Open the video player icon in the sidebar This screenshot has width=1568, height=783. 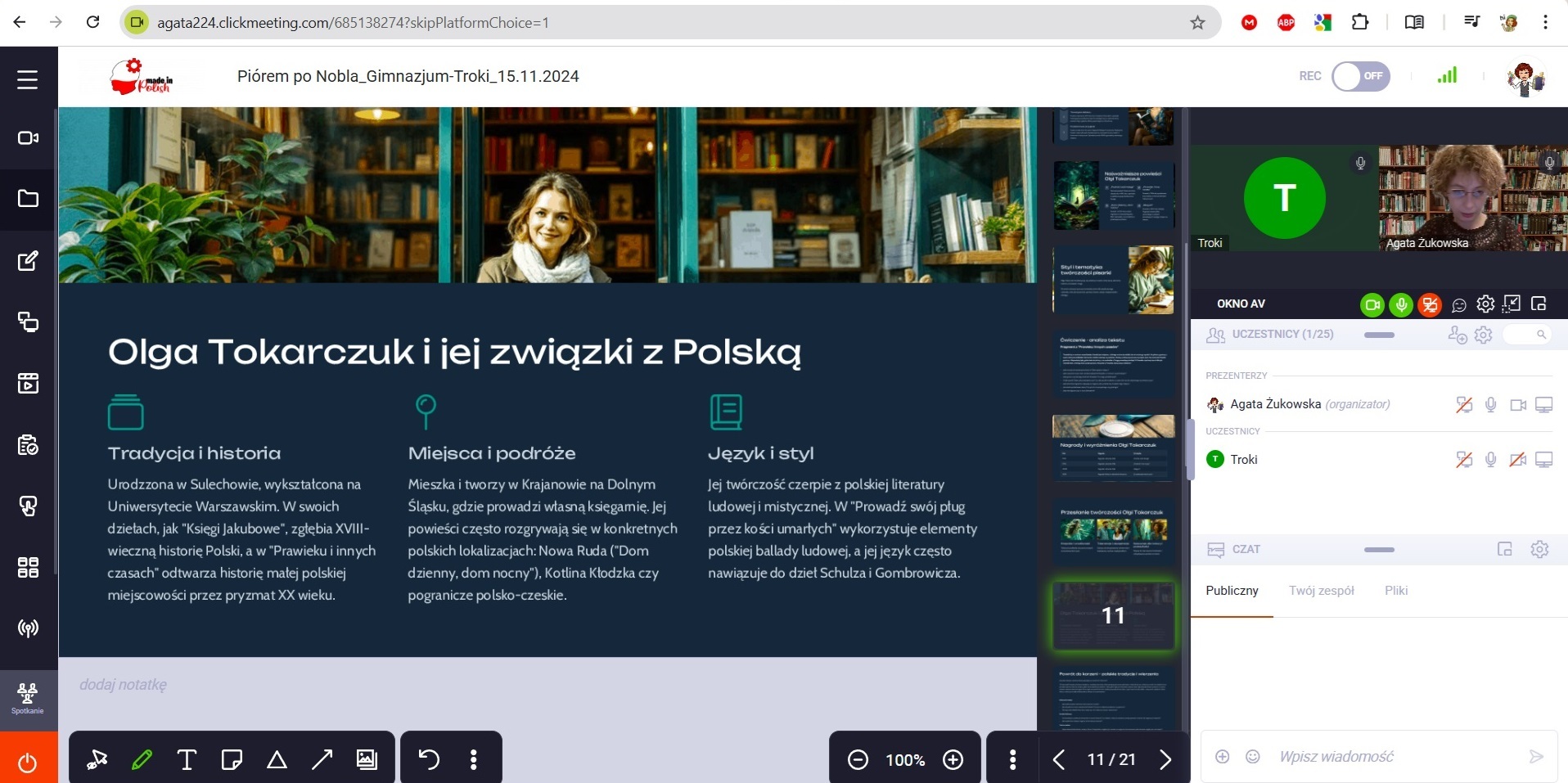[28, 383]
